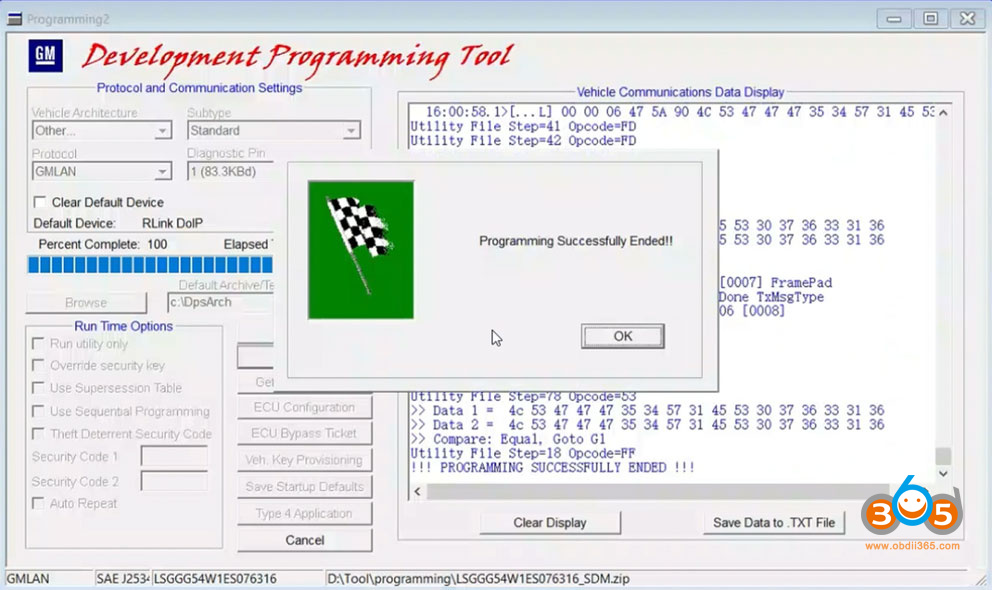Image resolution: width=992 pixels, height=590 pixels.
Task: Click the ECU Configuration button
Action: coord(304,407)
